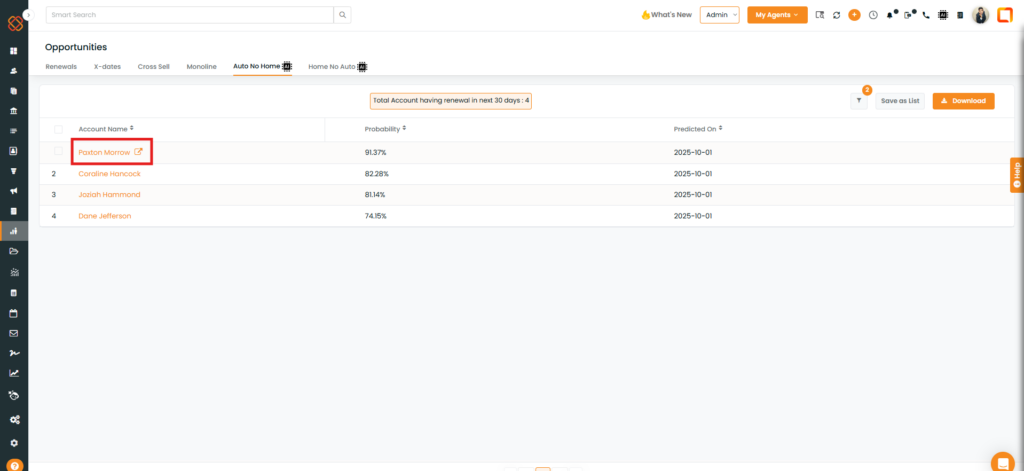Toggle the select-all header checkbox
This screenshot has height=471, width=1024.
58,129
